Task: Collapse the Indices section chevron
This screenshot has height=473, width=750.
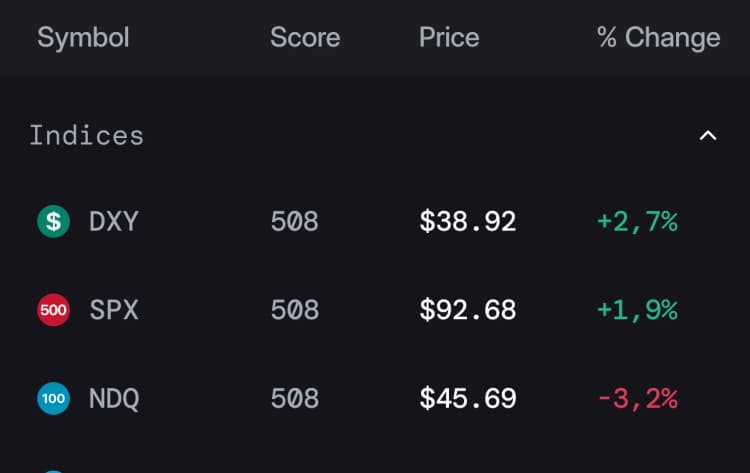Action: (x=708, y=136)
